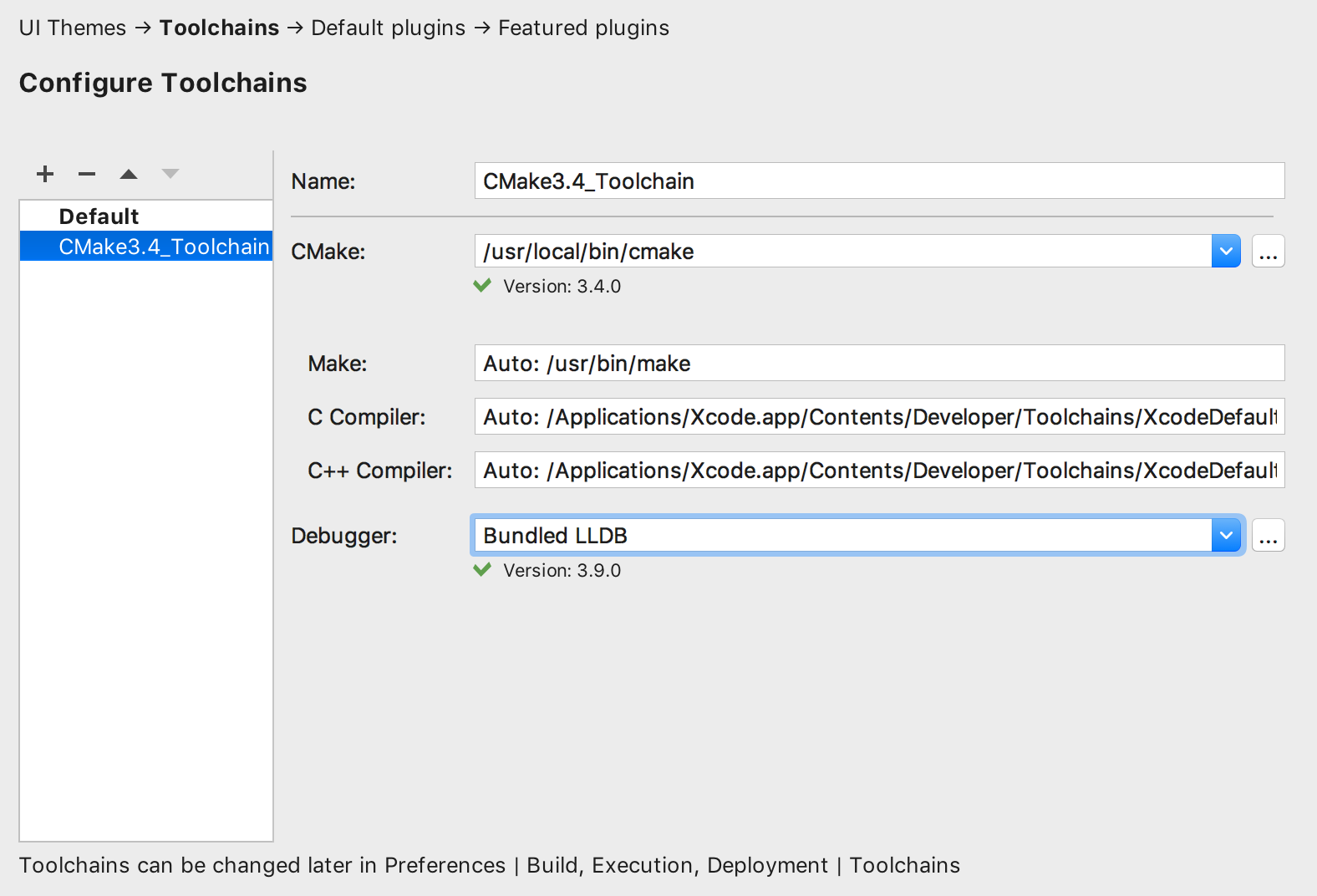Open the CMake path dropdown arrow
The image size is (1317, 896).
(x=1226, y=252)
